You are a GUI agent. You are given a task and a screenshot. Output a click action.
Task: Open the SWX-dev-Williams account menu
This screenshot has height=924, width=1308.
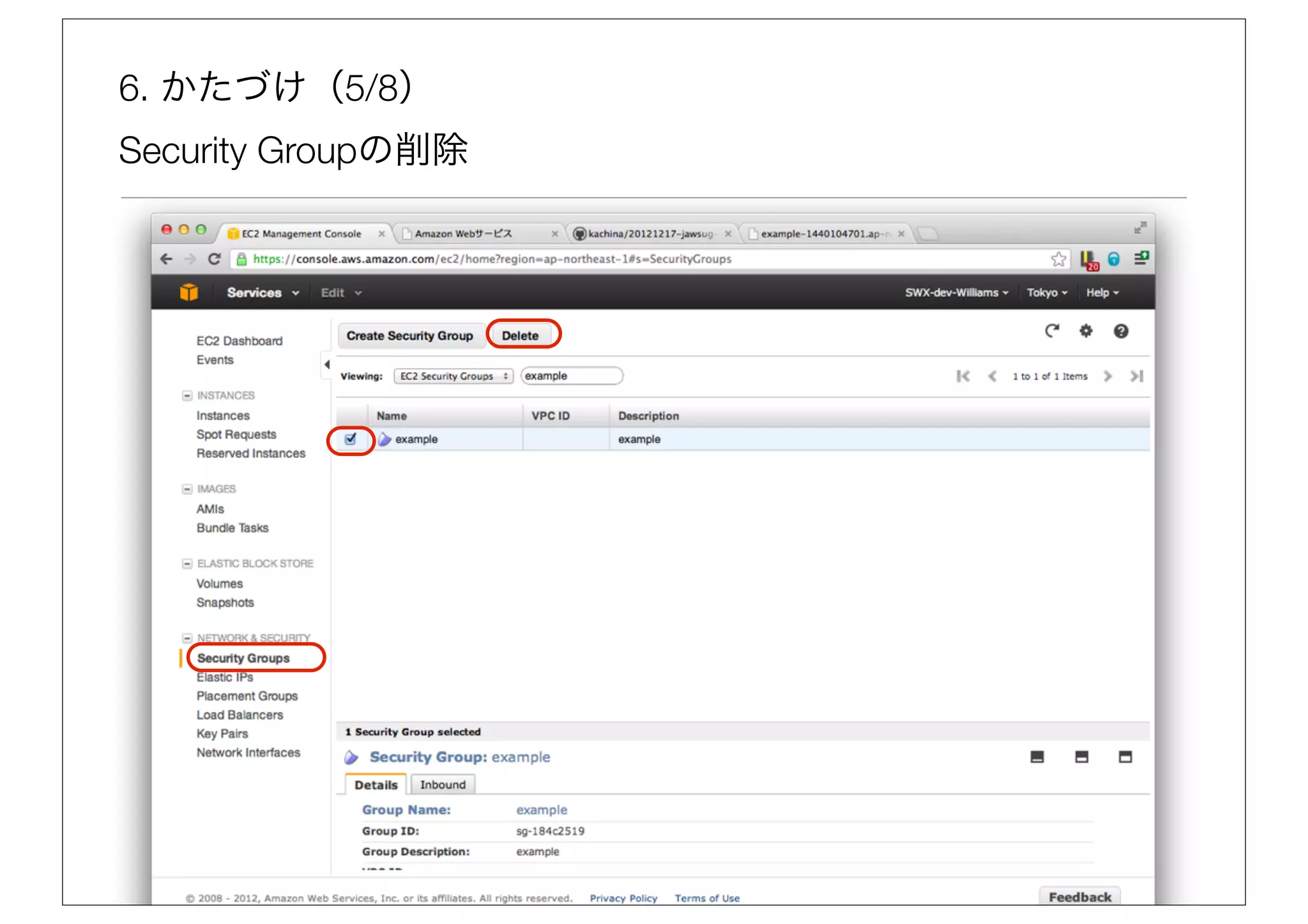tap(956, 292)
